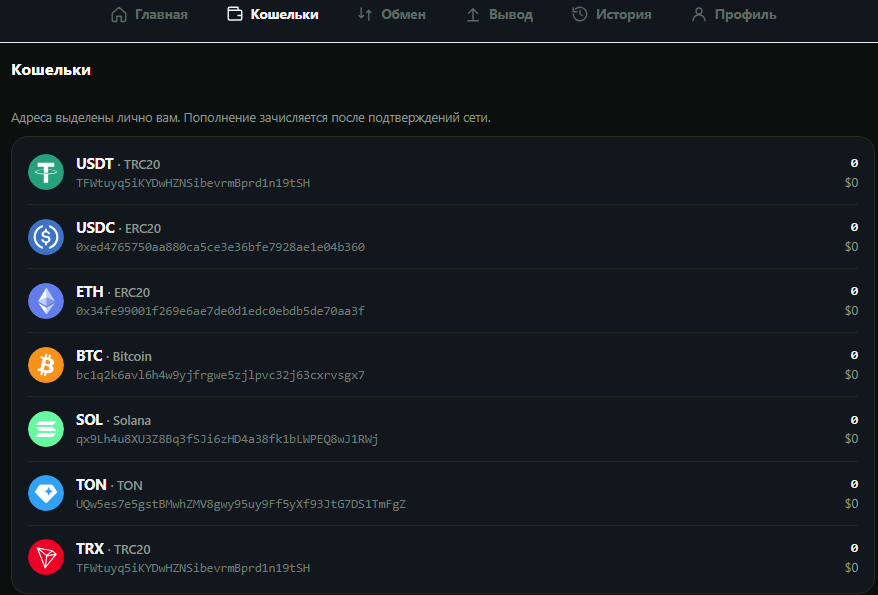Select the ETH address starting 0x34fe
This screenshot has height=595, width=878.
coord(221,311)
